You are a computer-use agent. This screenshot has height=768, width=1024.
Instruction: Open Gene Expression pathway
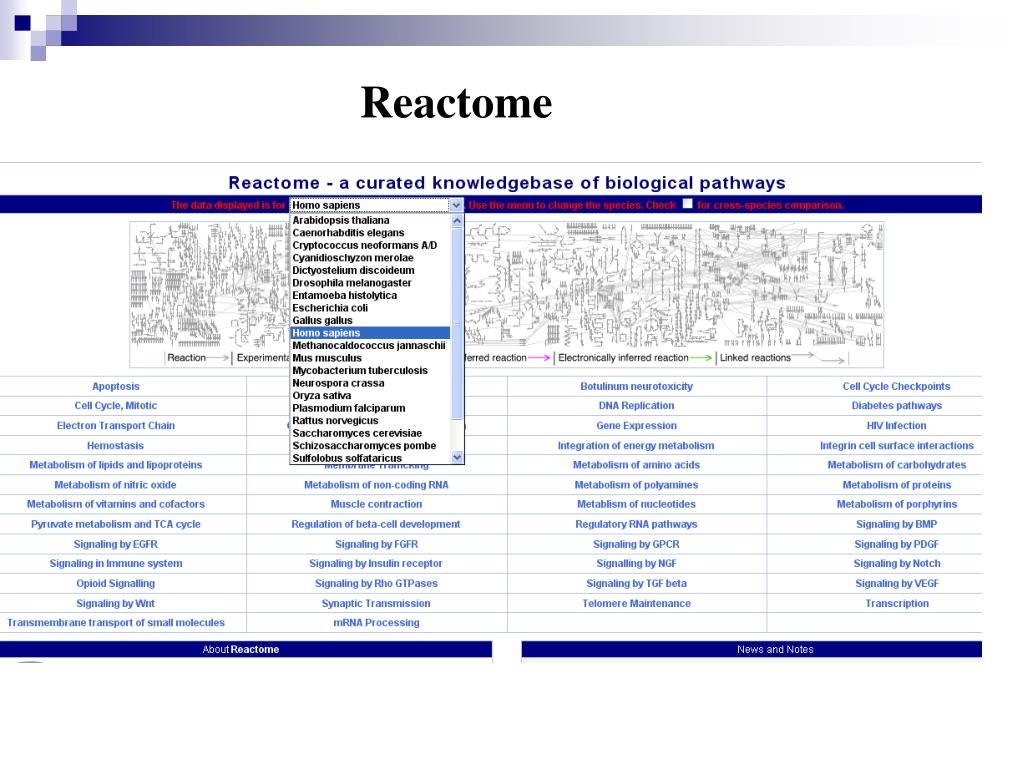pyautogui.click(x=637, y=426)
